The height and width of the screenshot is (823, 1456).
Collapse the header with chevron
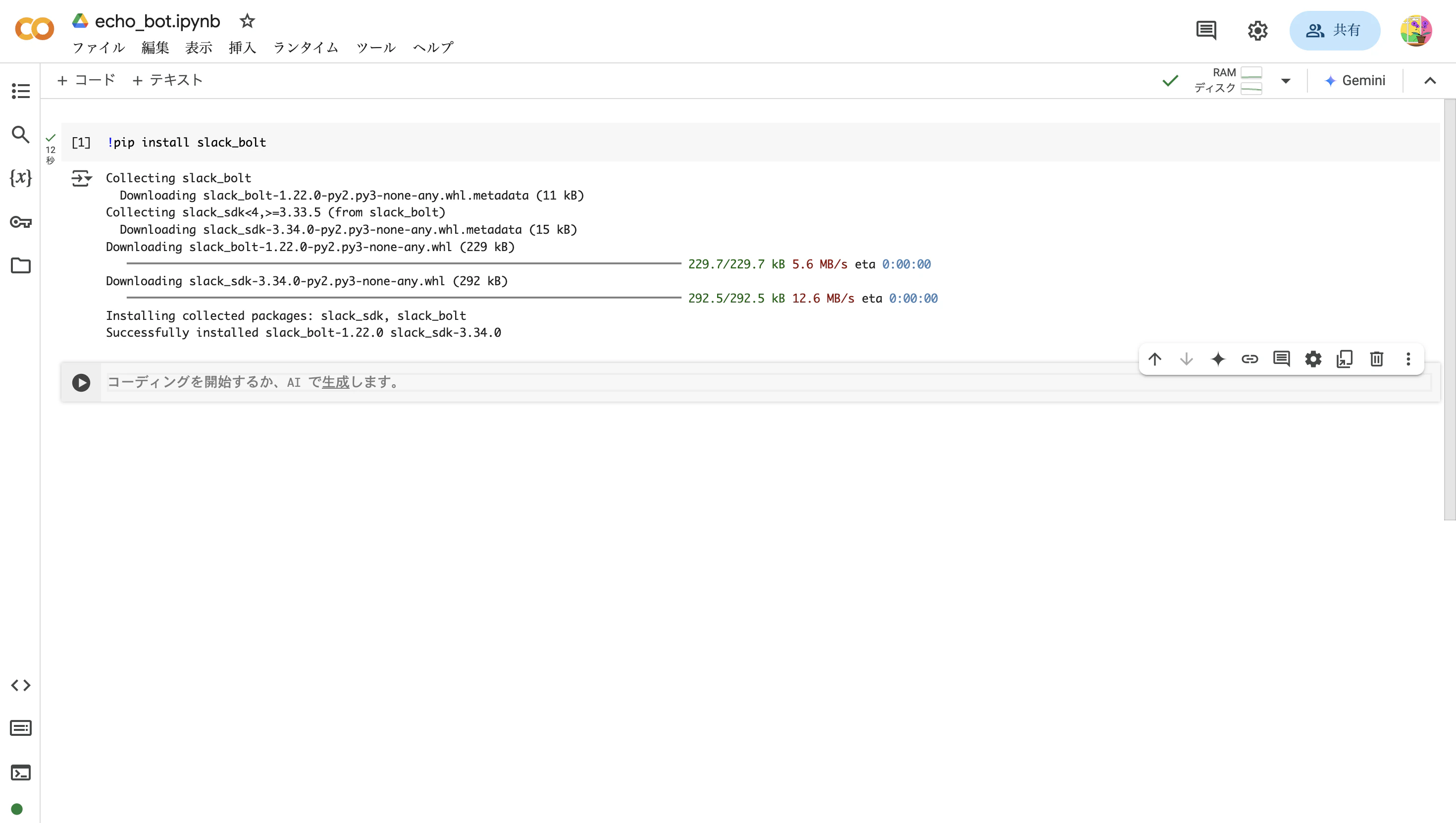(1429, 81)
